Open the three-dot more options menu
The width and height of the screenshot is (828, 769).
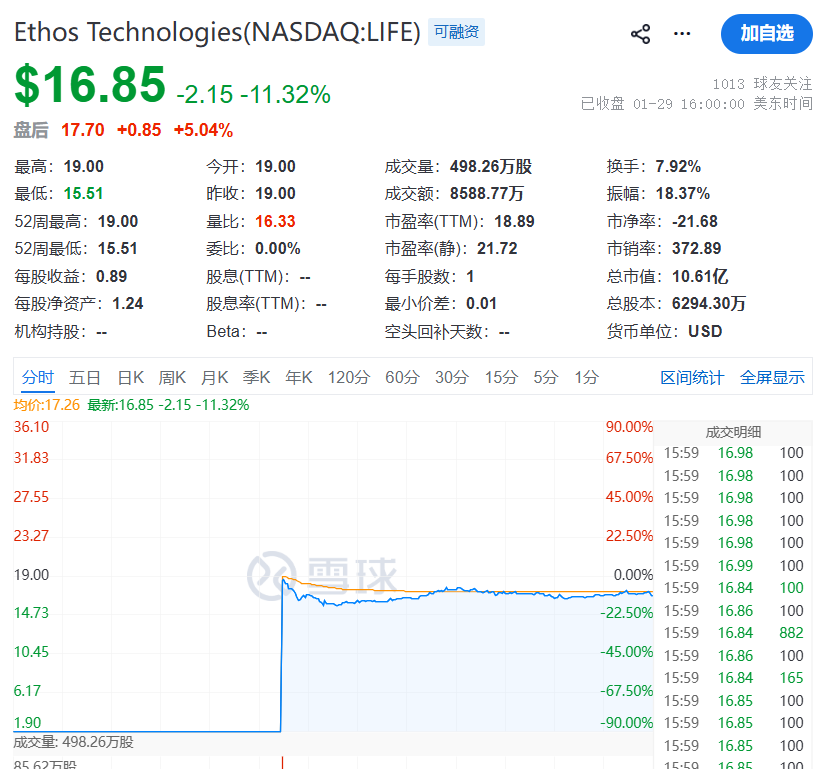pos(682,34)
